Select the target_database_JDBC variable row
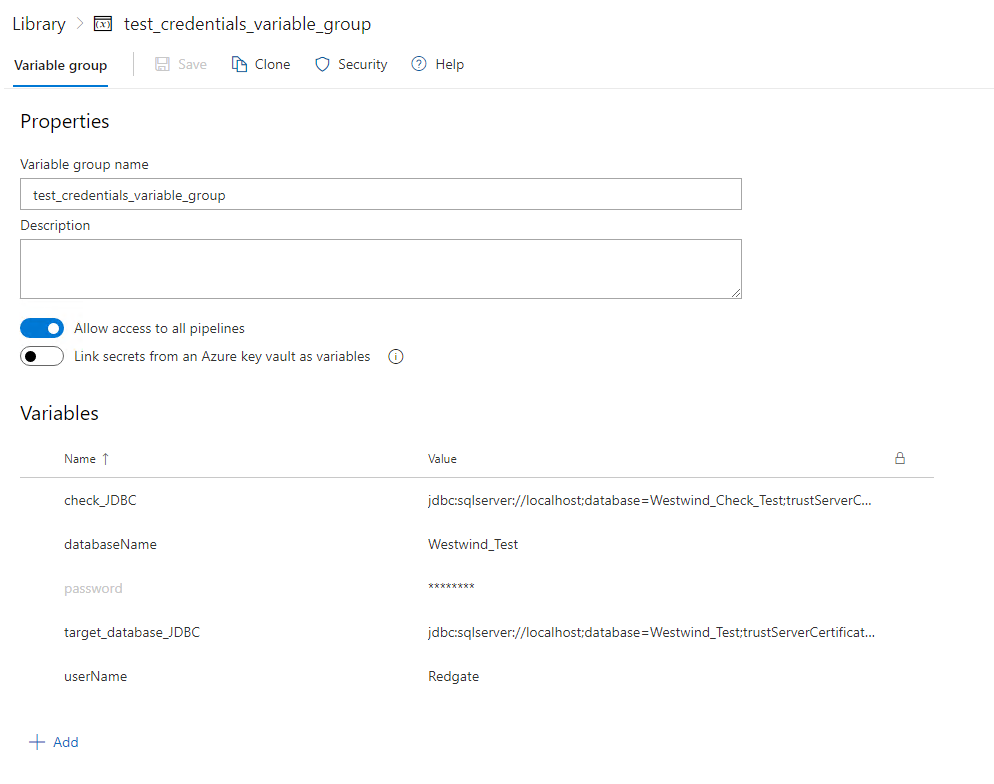This screenshot has width=994, height=784. tap(132, 632)
